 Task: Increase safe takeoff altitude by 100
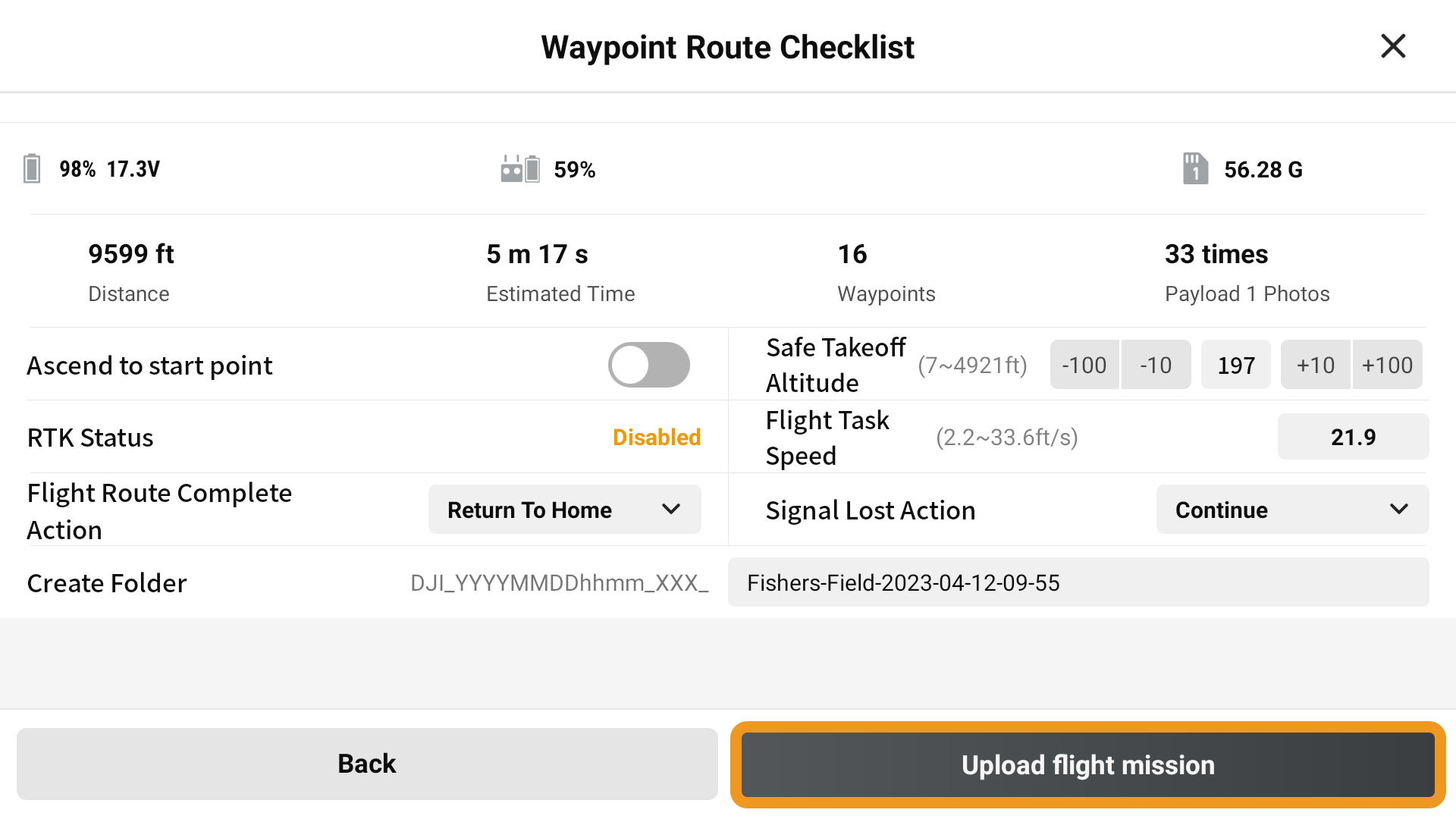pyautogui.click(x=1387, y=365)
